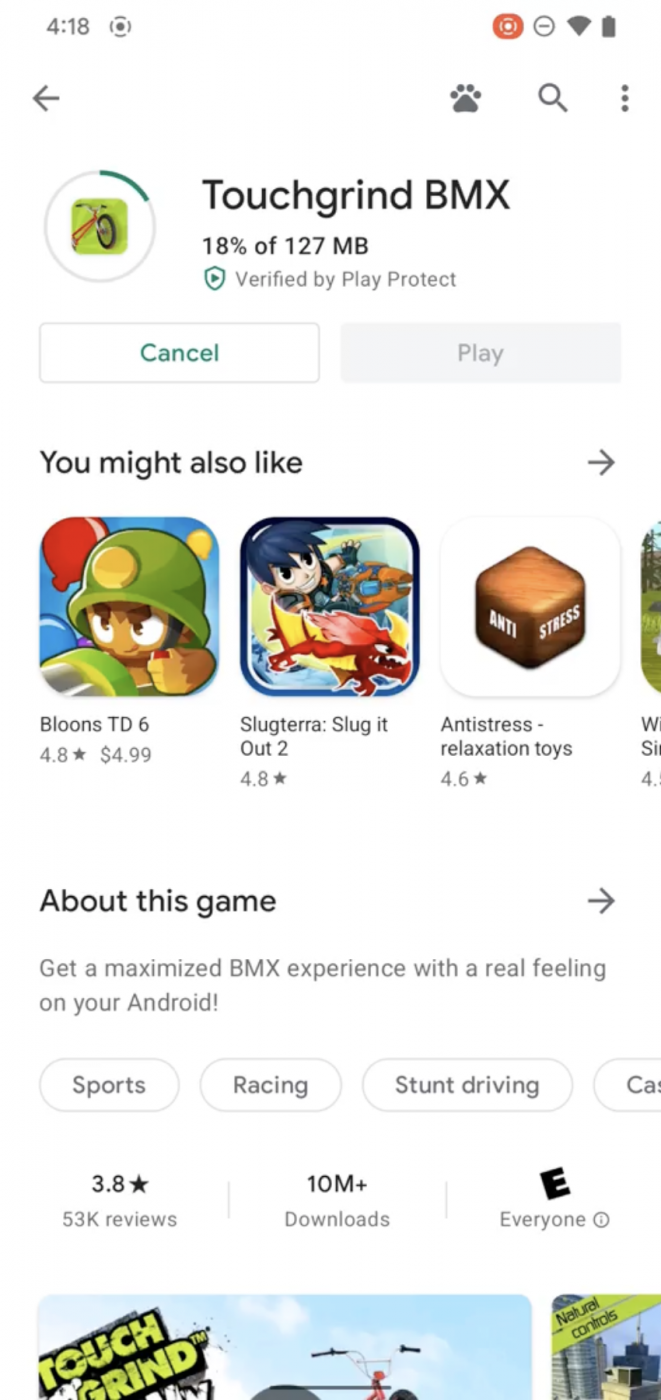Open the search magnifier icon
The image size is (661, 1400).
tap(552, 97)
